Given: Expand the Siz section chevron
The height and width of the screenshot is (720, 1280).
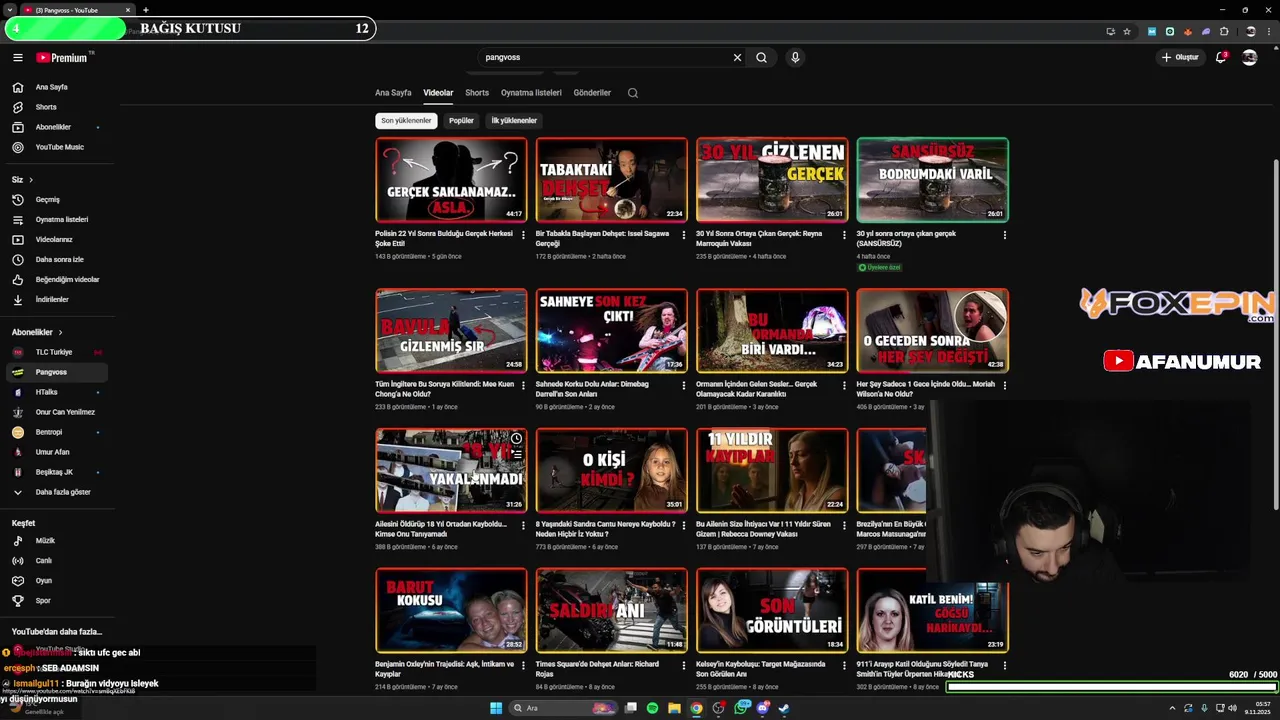Looking at the screenshot, I should click(31, 180).
